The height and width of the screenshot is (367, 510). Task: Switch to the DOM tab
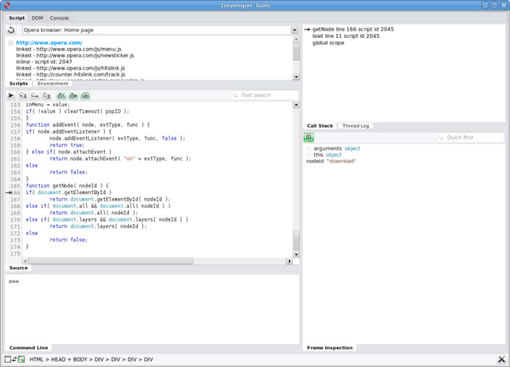(x=37, y=18)
